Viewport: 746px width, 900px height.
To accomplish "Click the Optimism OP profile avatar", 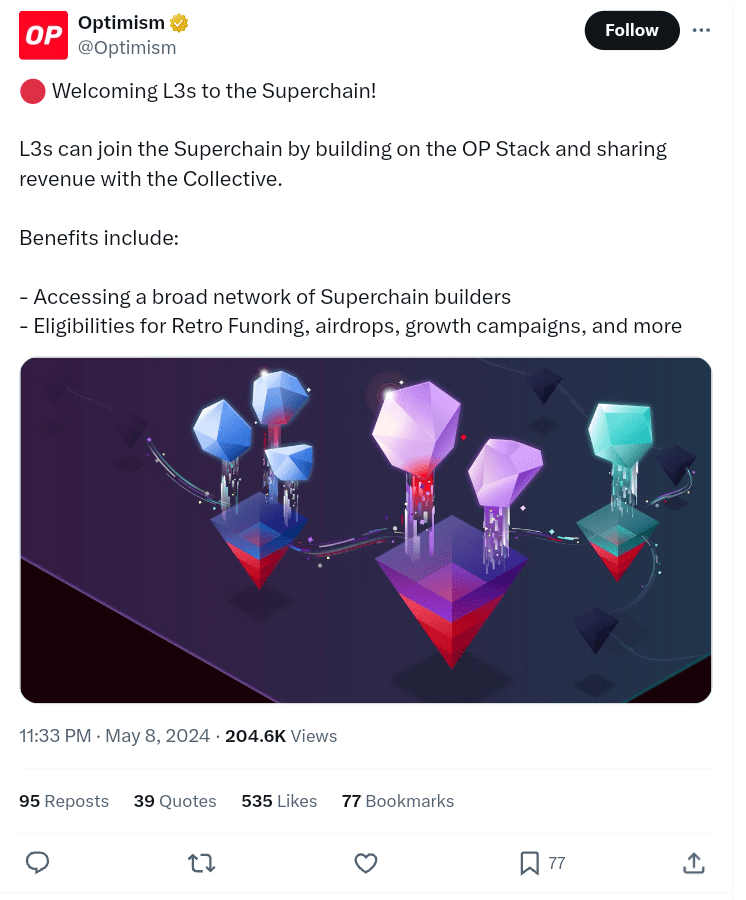I will click(44, 35).
